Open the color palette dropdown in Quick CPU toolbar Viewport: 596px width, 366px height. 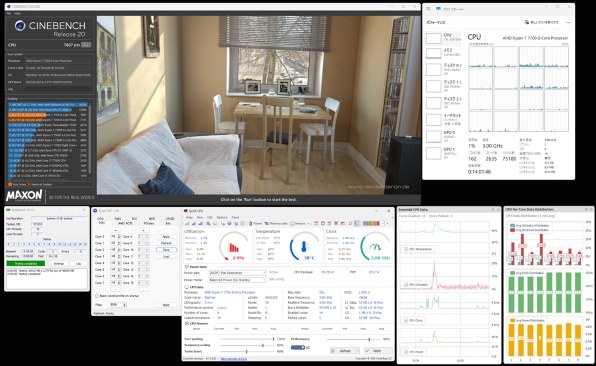coord(382,223)
